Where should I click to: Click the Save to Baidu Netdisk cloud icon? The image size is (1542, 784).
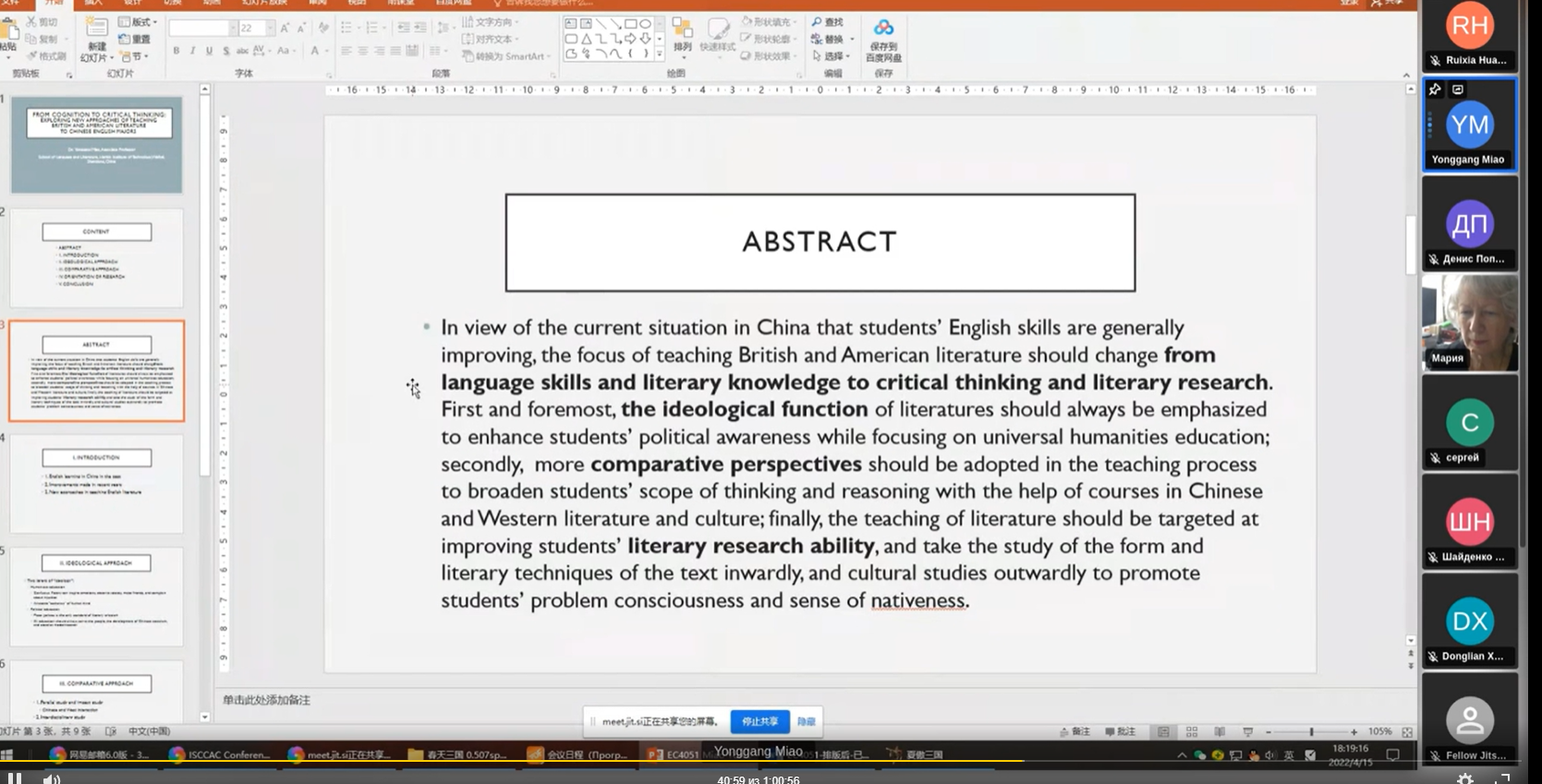(x=884, y=29)
